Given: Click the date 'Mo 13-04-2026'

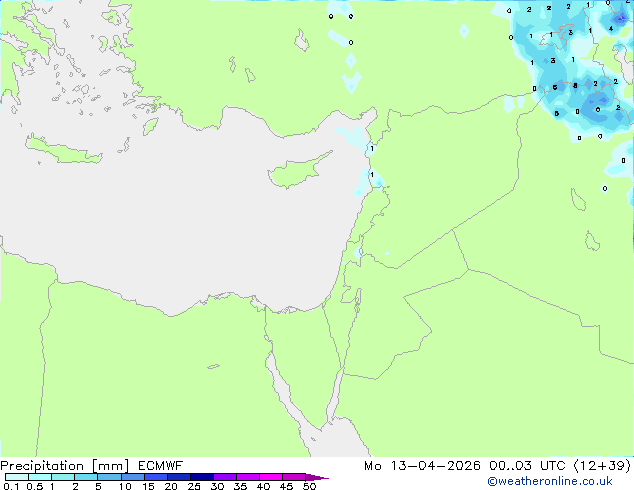Looking at the screenshot, I should [x=422, y=466].
